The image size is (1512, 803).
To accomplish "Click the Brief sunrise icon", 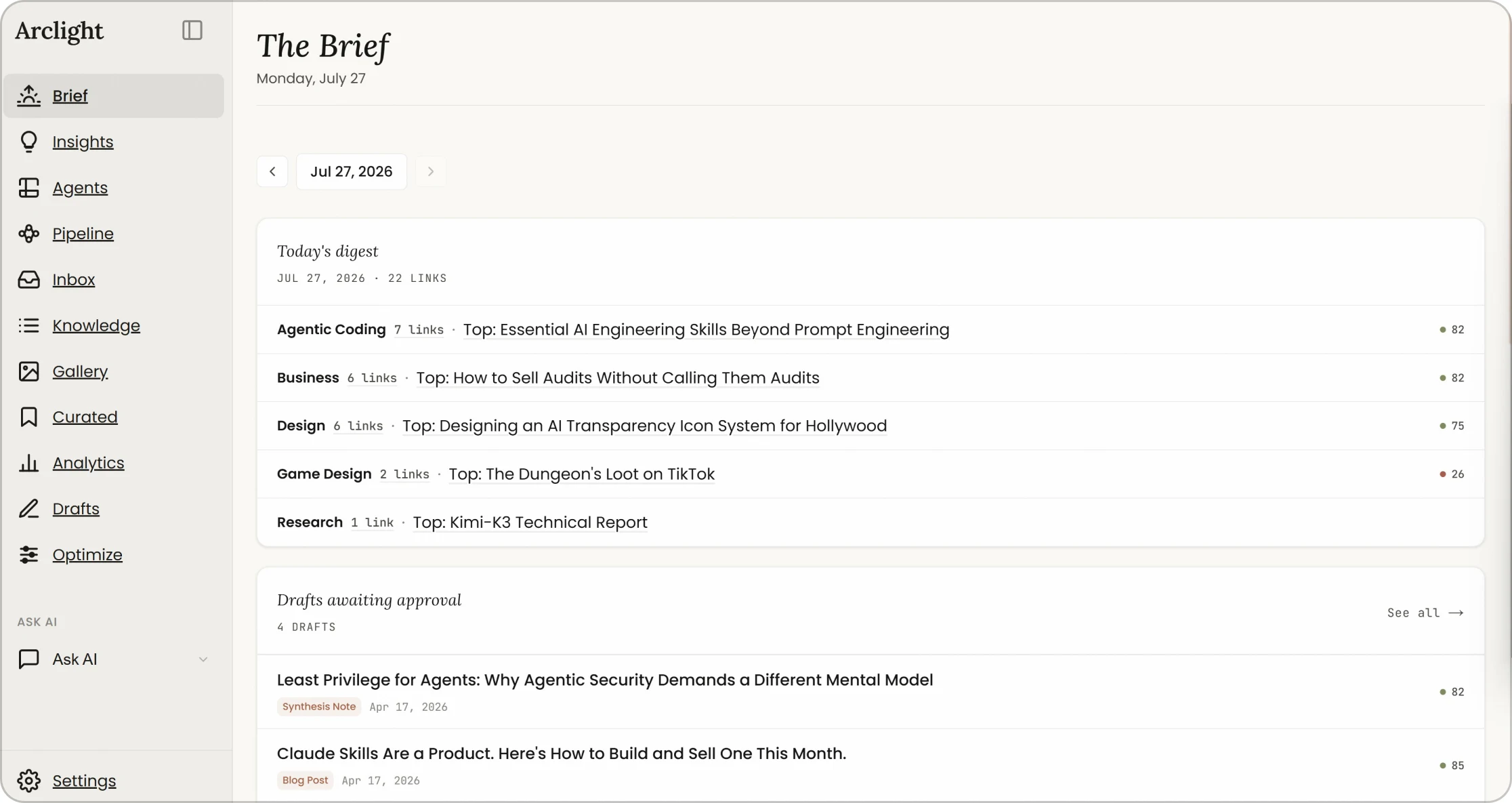I will (x=28, y=96).
